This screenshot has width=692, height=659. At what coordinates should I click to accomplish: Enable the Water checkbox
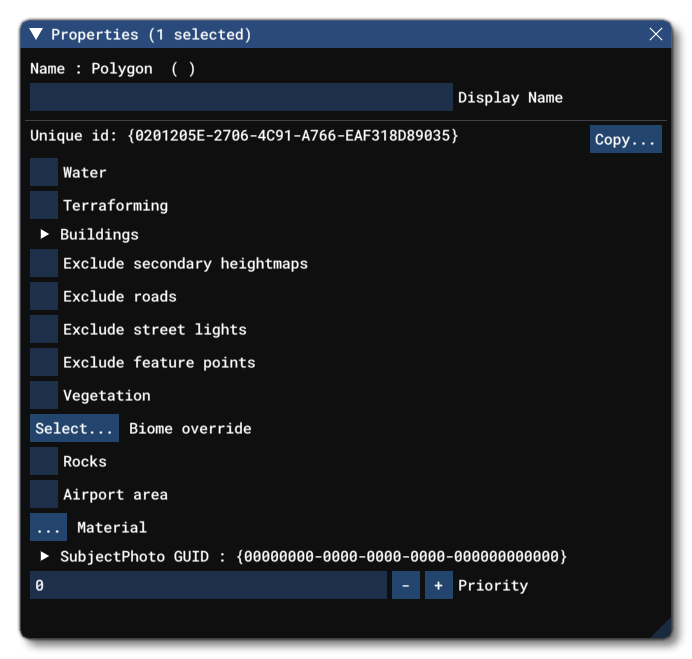pos(44,172)
